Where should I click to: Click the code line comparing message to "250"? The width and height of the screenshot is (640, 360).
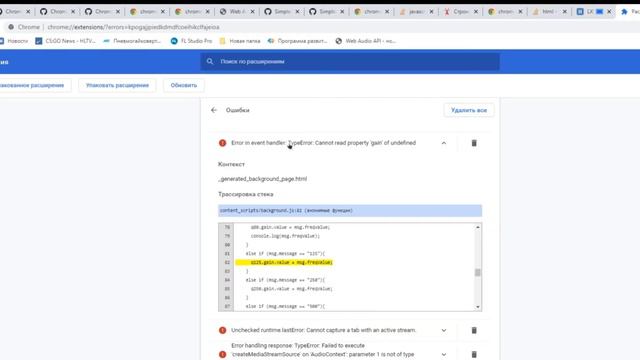pos(285,280)
